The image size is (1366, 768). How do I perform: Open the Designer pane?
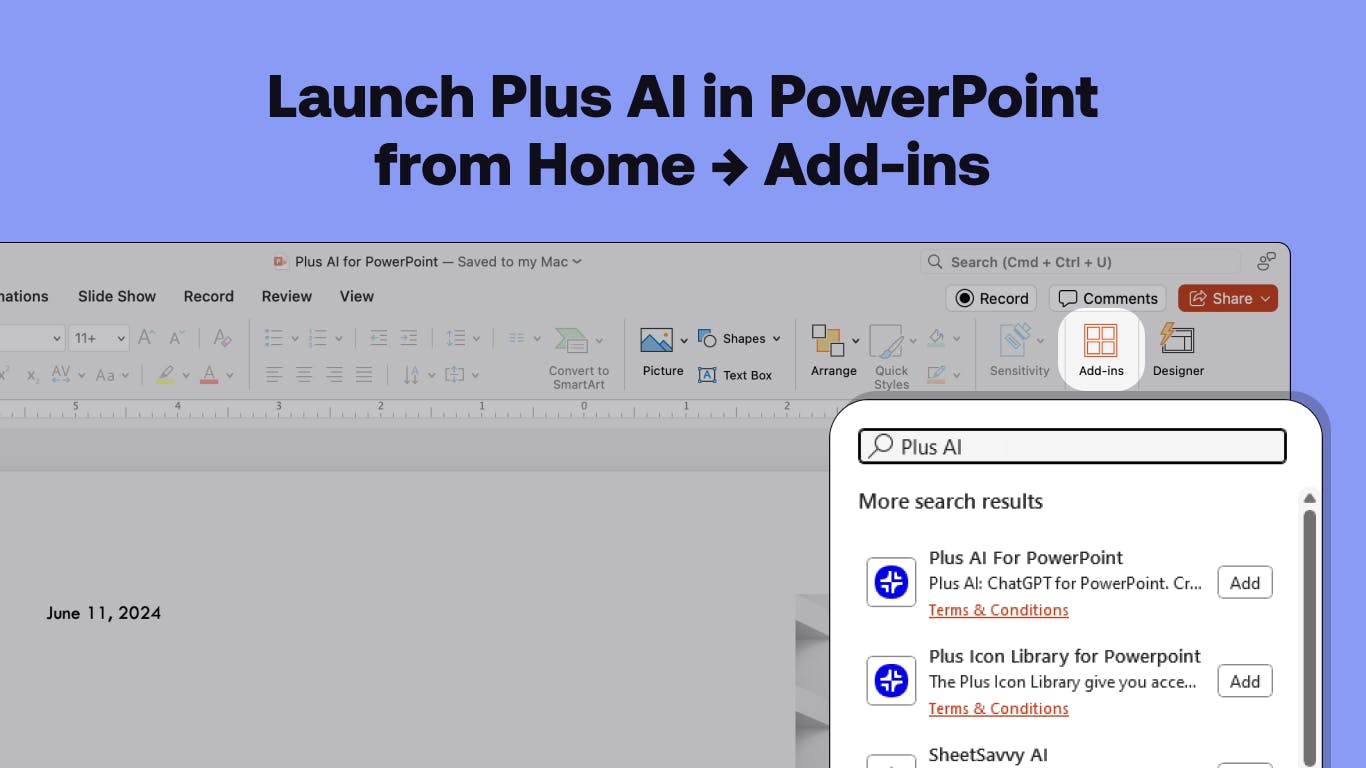[1178, 350]
